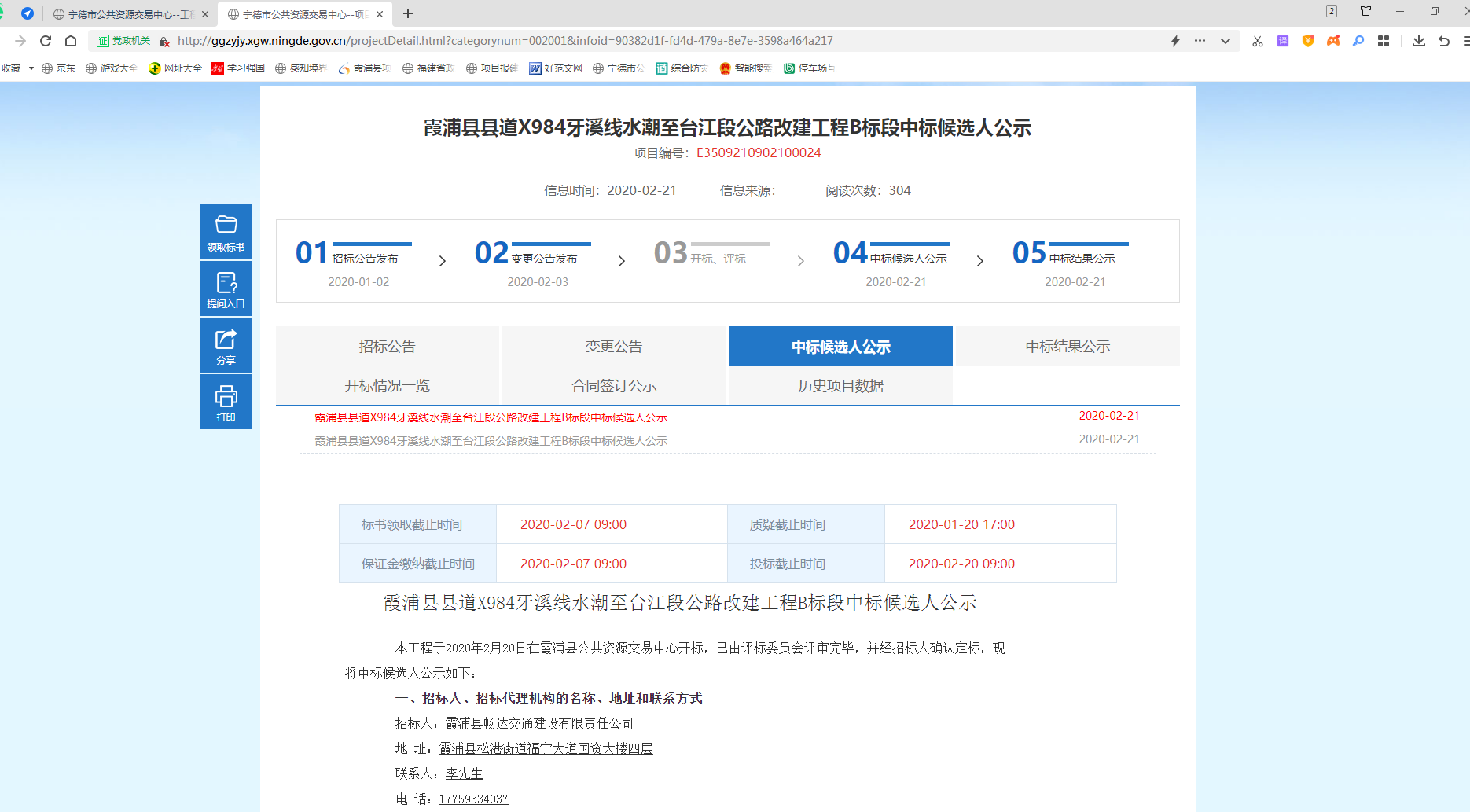Click the home page icon
1470x812 pixels.
[71, 41]
